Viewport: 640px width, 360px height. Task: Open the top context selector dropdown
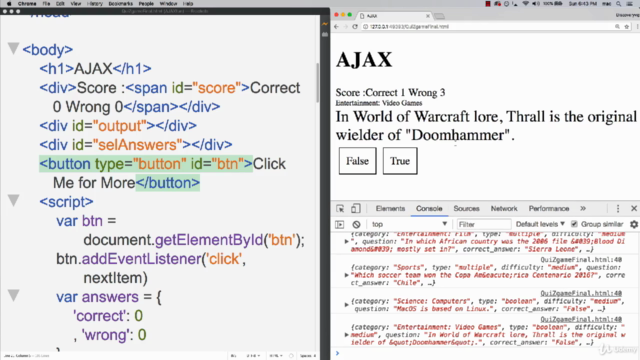[409, 224]
